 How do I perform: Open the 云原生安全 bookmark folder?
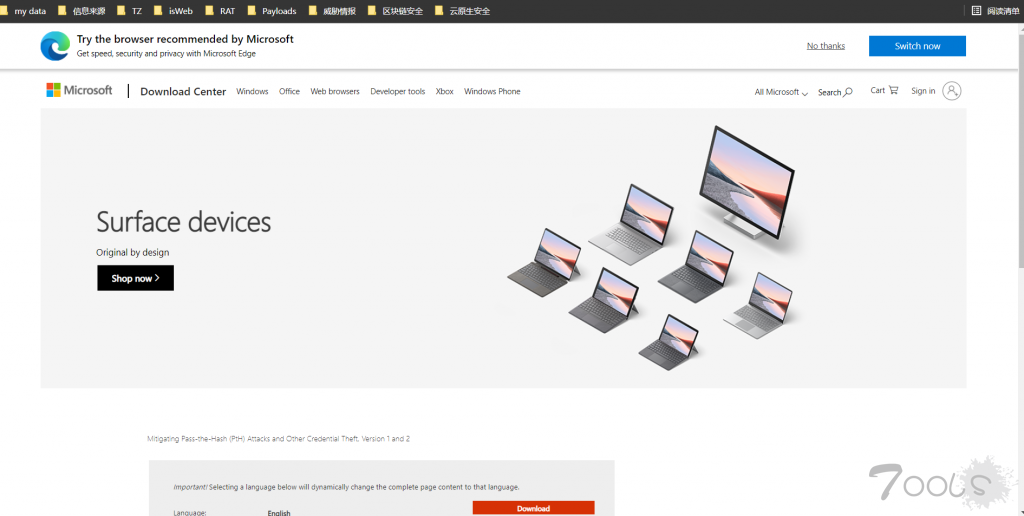(x=462, y=11)
